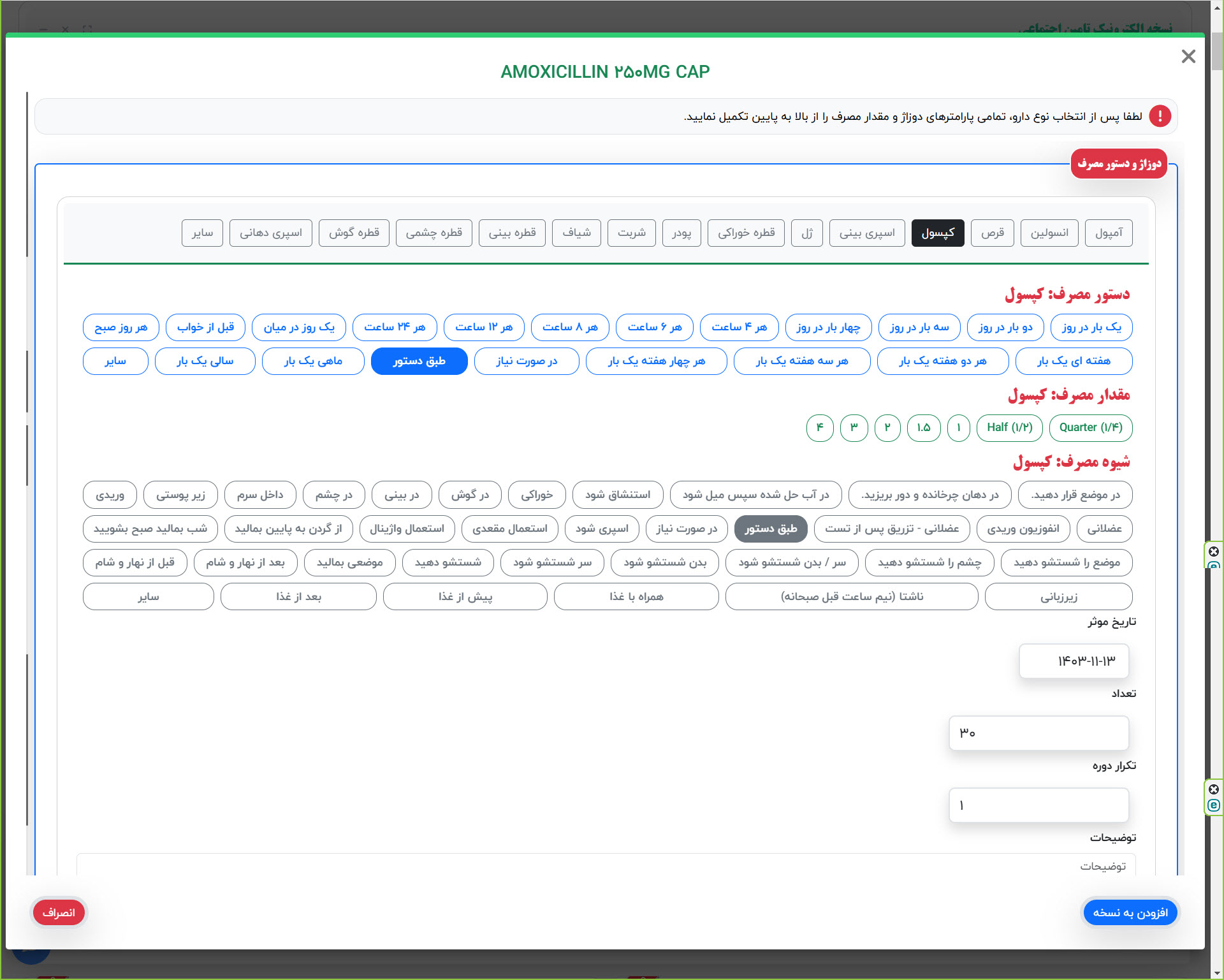Pick the خوراکی consumption method
Image resolution: width=1224 pixels, height=980 pixels.
(x=536, y=495)
